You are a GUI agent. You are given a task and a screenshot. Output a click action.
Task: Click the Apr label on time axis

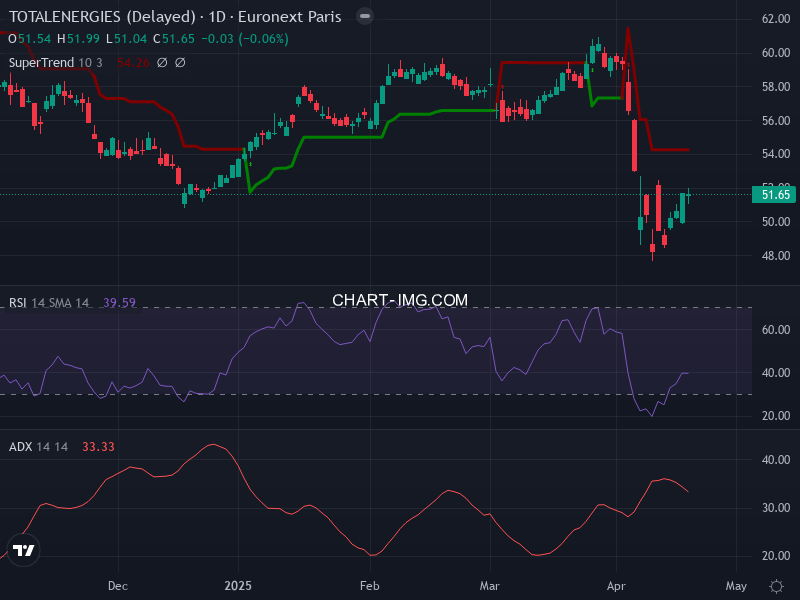tap(616, 586)
